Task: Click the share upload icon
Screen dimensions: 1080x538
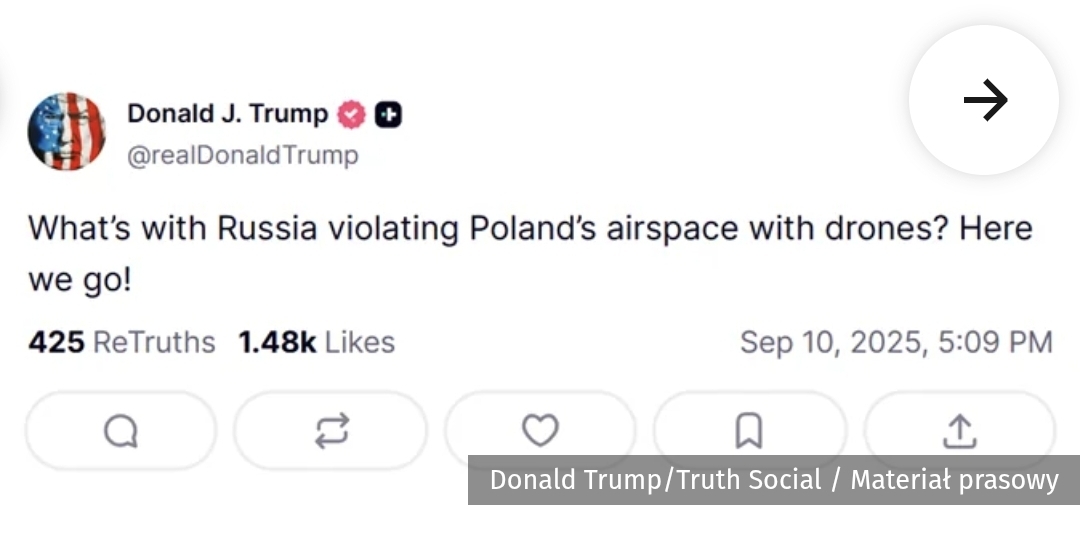Action: coord(958,431)
